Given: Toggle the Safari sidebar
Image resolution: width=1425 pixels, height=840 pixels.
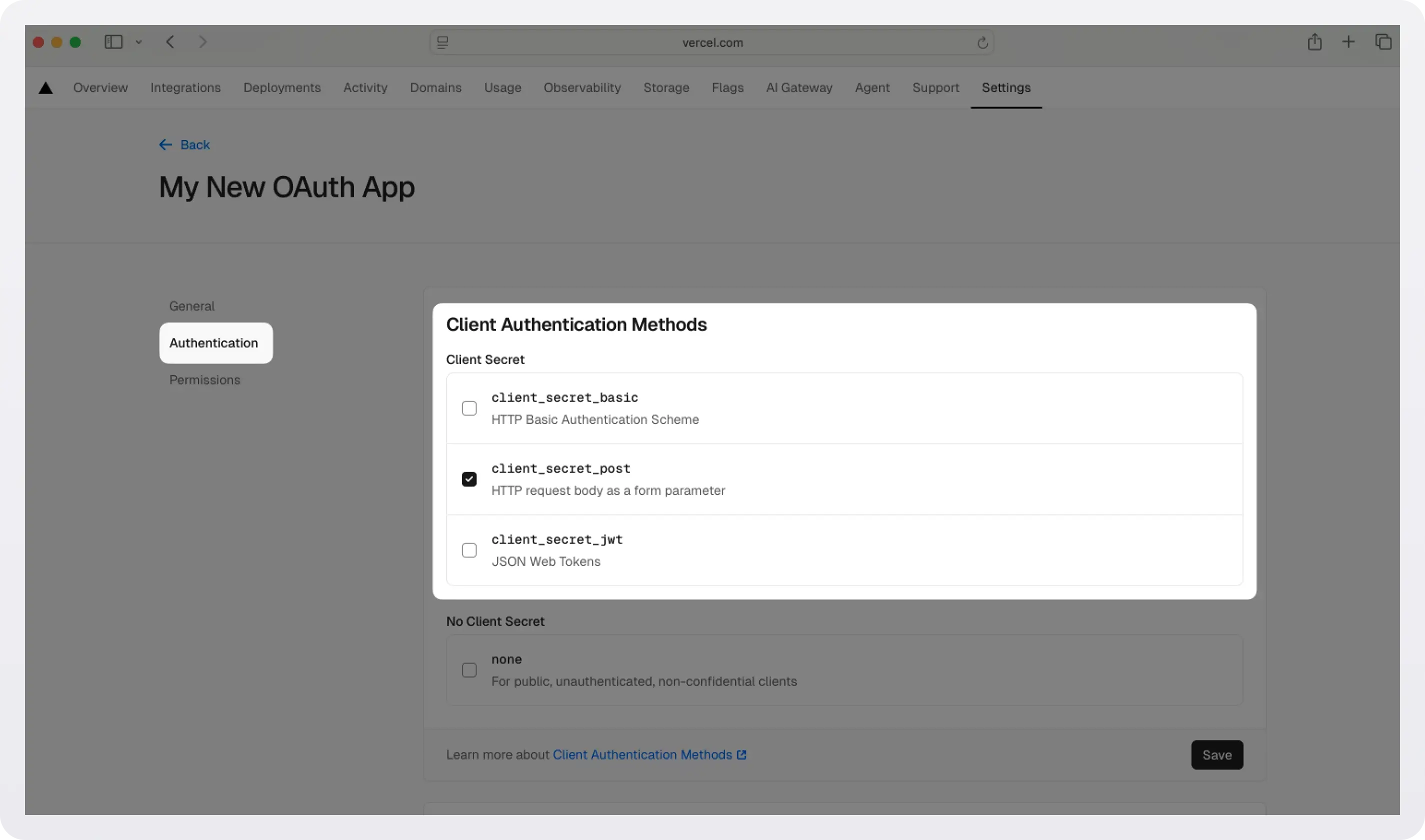Looking at the screenshot, I should point(113,42).
